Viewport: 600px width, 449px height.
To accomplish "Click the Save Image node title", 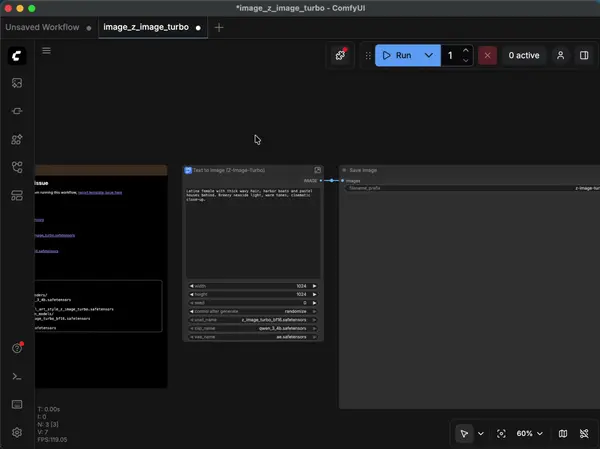I will pos(363,170).
